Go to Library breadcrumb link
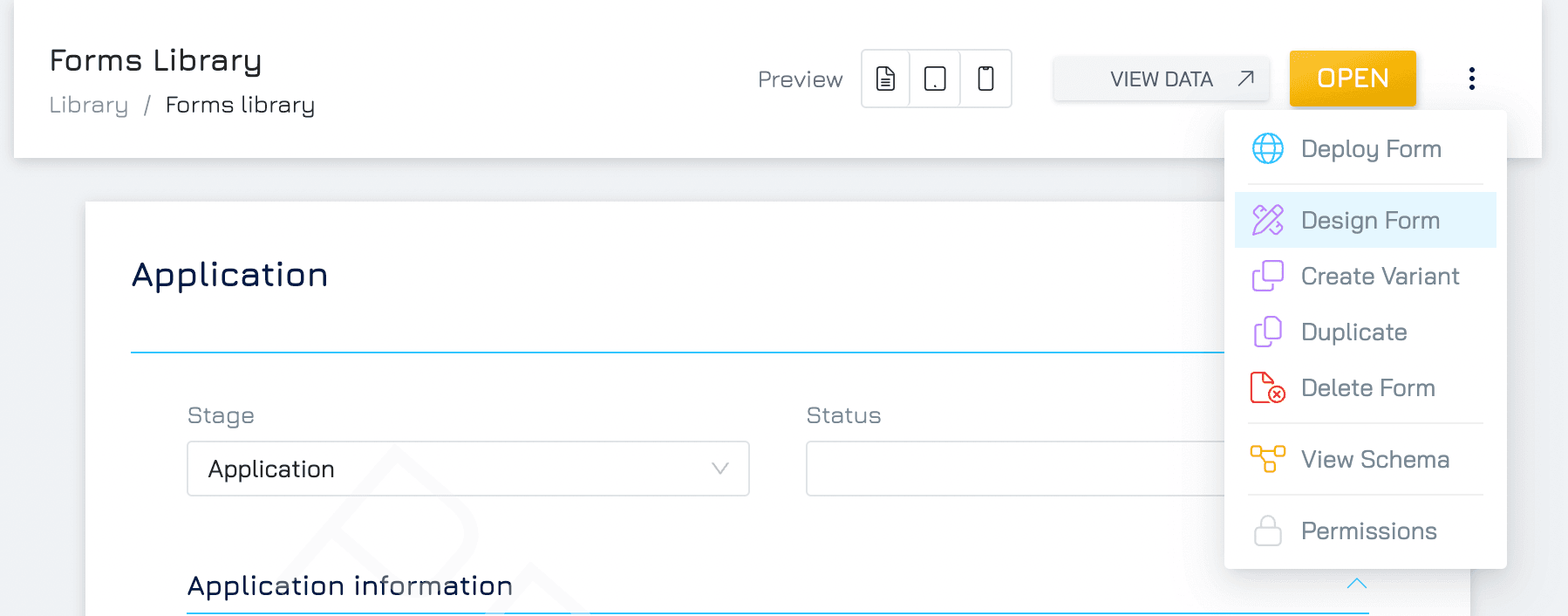 tap(89, 105)
